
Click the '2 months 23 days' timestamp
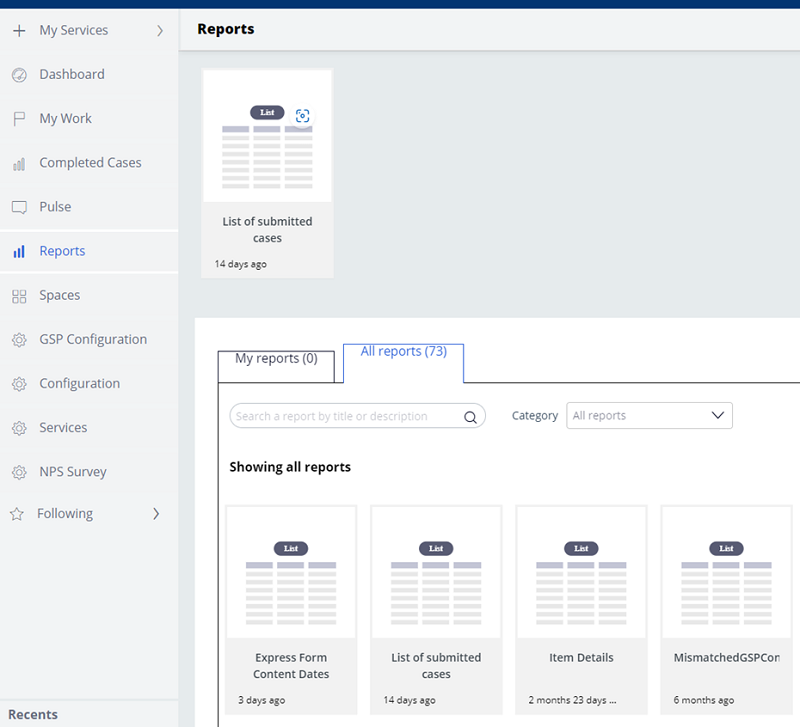point(572,700)
